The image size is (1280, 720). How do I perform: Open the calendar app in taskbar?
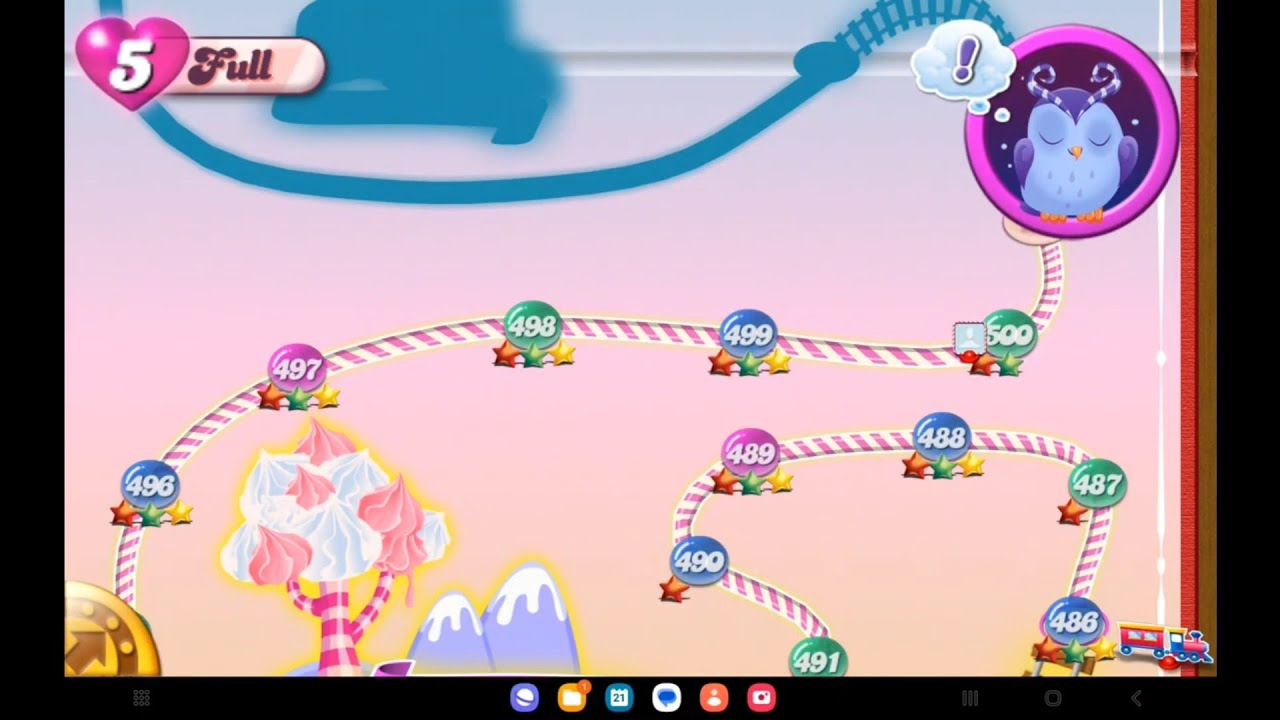619,697
